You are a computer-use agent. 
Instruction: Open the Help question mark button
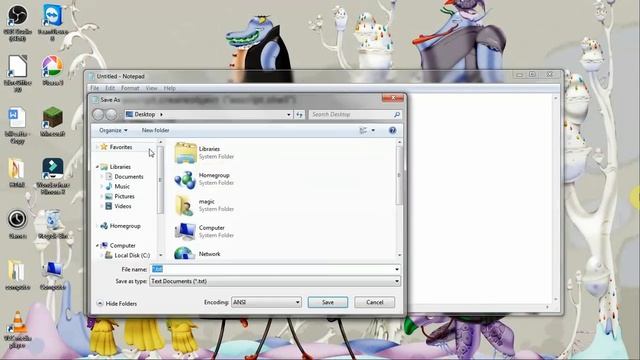click(392, 130)
